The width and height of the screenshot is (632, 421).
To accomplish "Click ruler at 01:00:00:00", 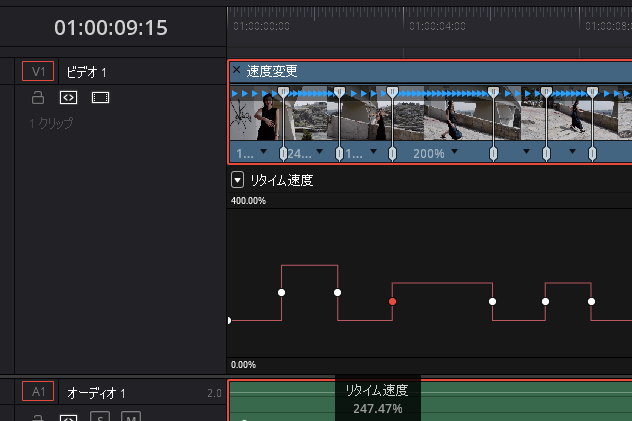I will 261,27.
